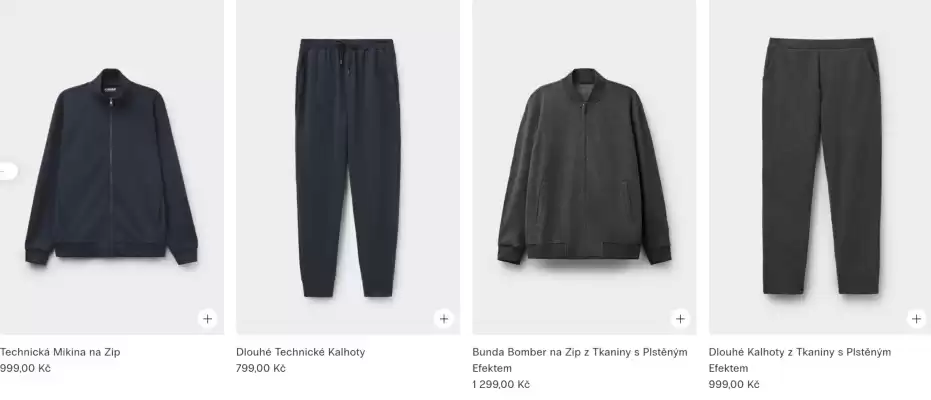Click the 999,00 Kč price under Technická Mikina
Image resolution: width=931 pixels, height=400 pixels.
point(25,368)
